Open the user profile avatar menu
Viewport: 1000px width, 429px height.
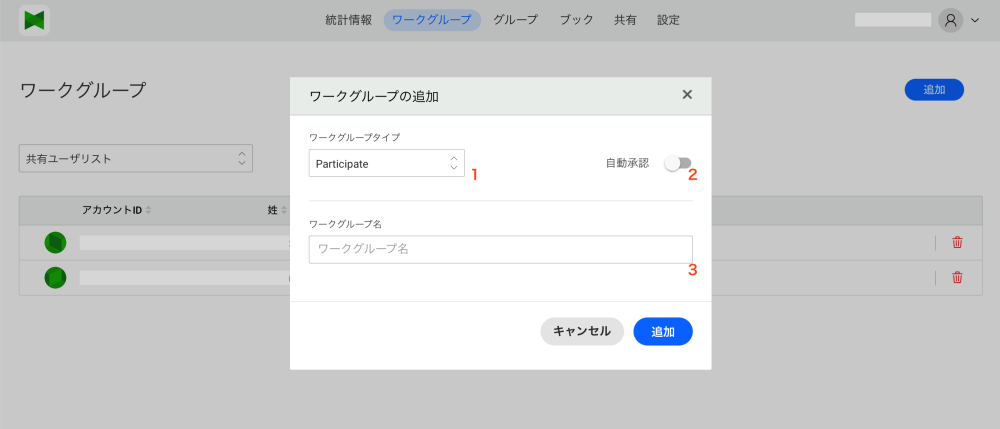point(950,20)
